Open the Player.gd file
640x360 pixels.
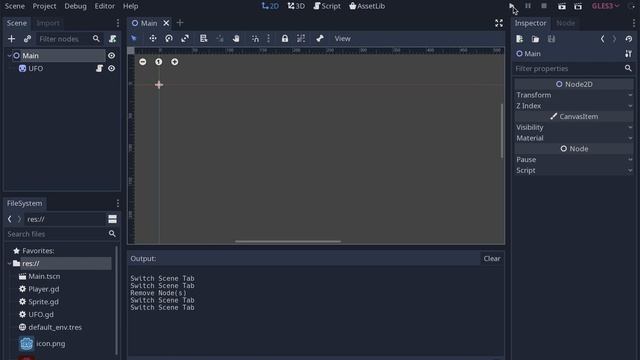pyautogui.click(x=44, y=289)
